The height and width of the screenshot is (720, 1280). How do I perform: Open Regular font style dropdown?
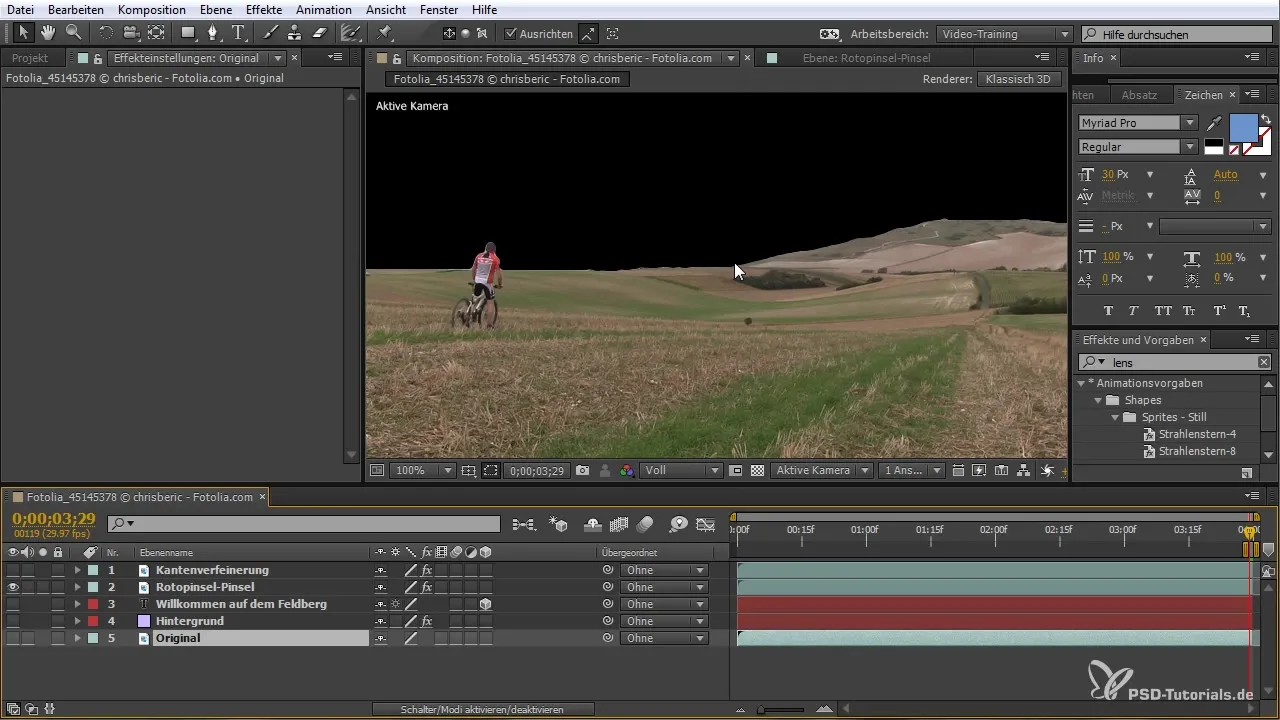(1138, 147)
